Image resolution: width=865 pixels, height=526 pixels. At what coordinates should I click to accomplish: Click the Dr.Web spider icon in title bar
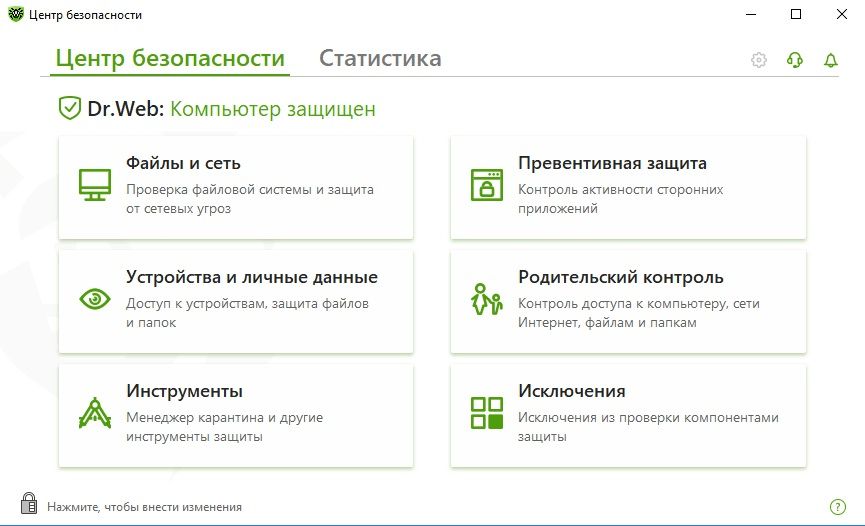15,14
